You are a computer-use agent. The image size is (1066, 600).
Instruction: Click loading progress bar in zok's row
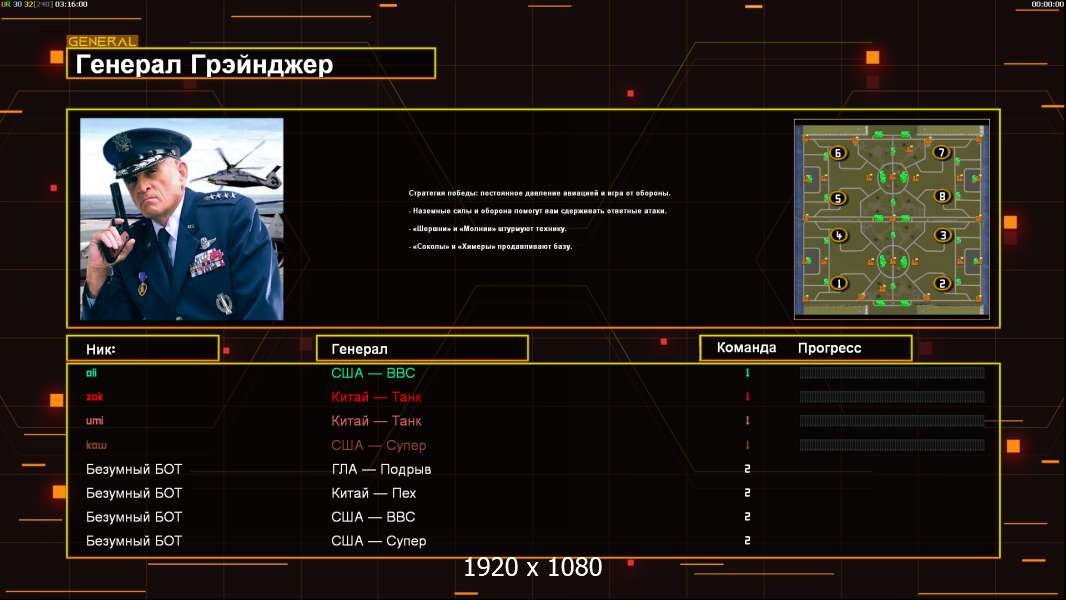[x=892, y=397]
